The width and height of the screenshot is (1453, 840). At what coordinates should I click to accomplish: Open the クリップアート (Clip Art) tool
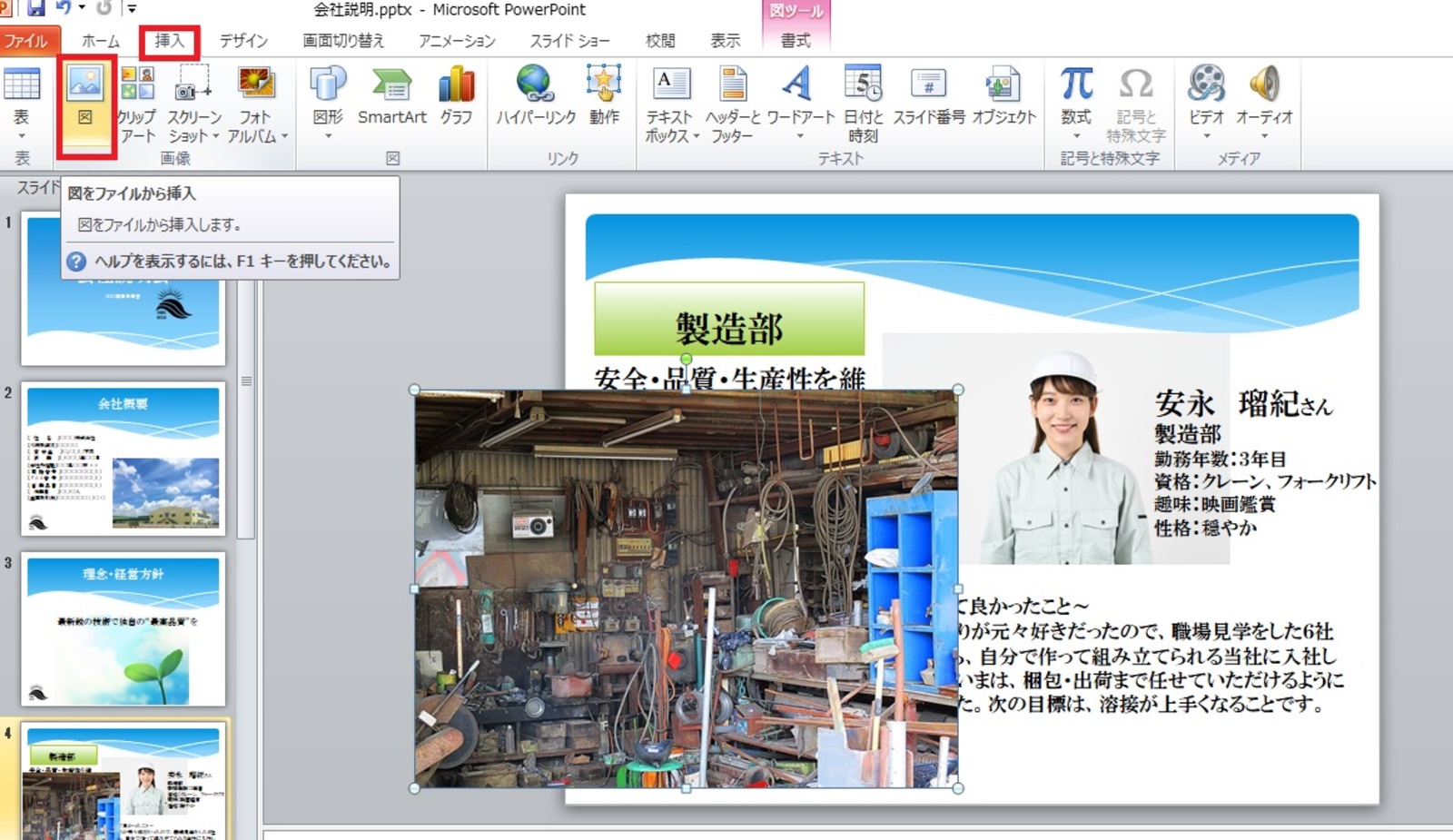tap(137, 102)
